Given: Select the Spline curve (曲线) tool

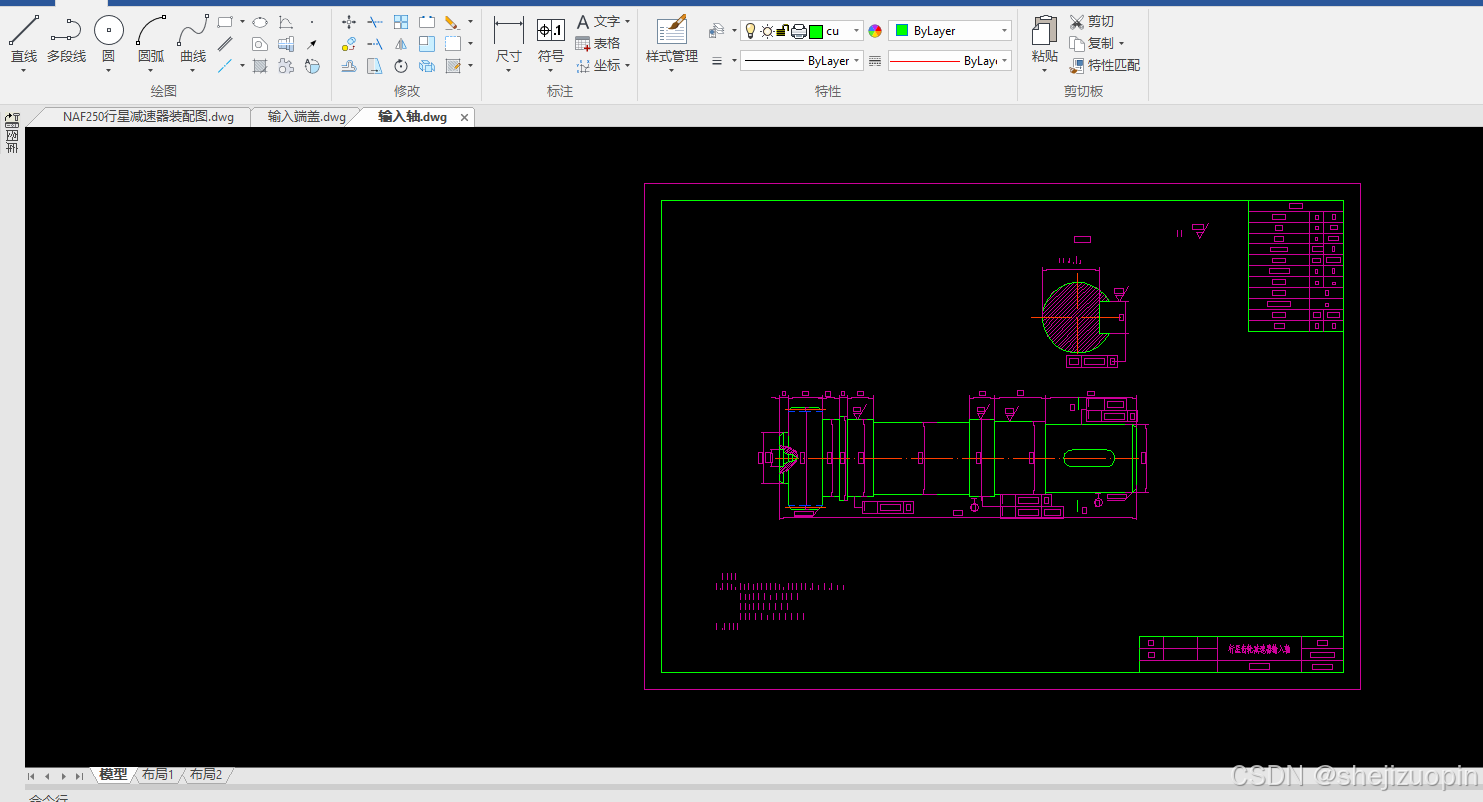Looking at the screenshot, I should 193,39.
